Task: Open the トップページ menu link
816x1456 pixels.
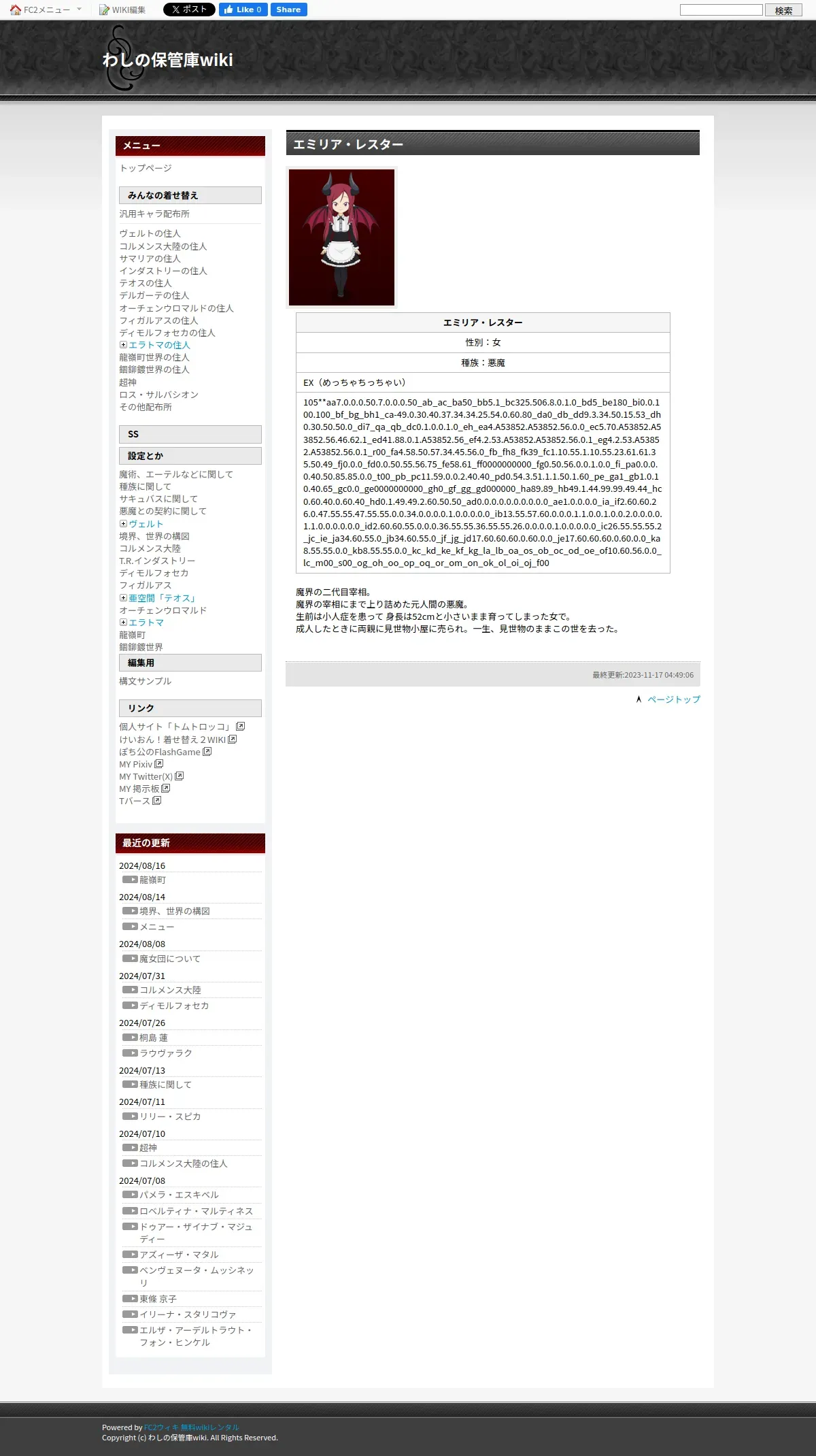Action: click(146, 168)
